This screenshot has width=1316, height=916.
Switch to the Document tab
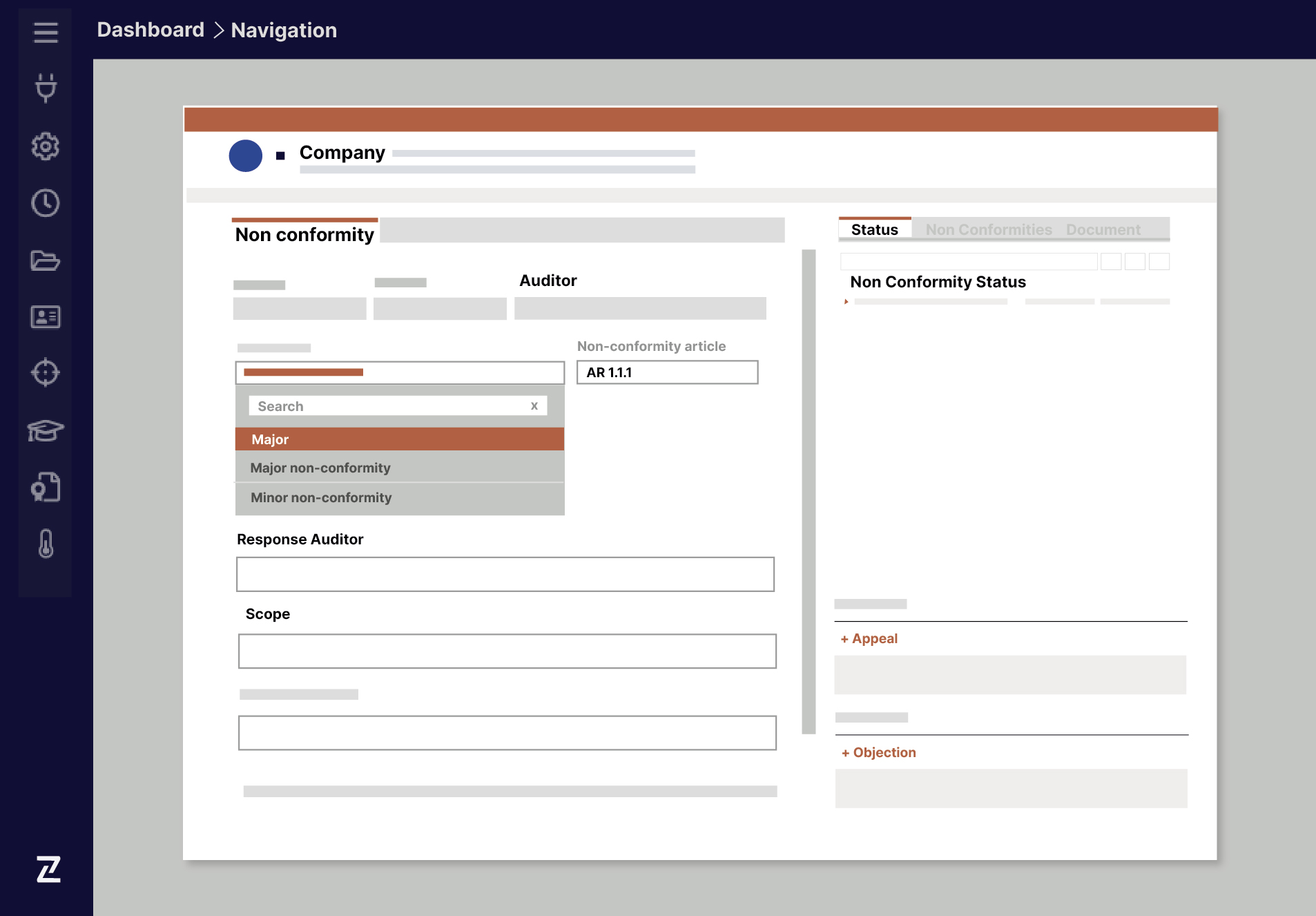coord(1103,229)
